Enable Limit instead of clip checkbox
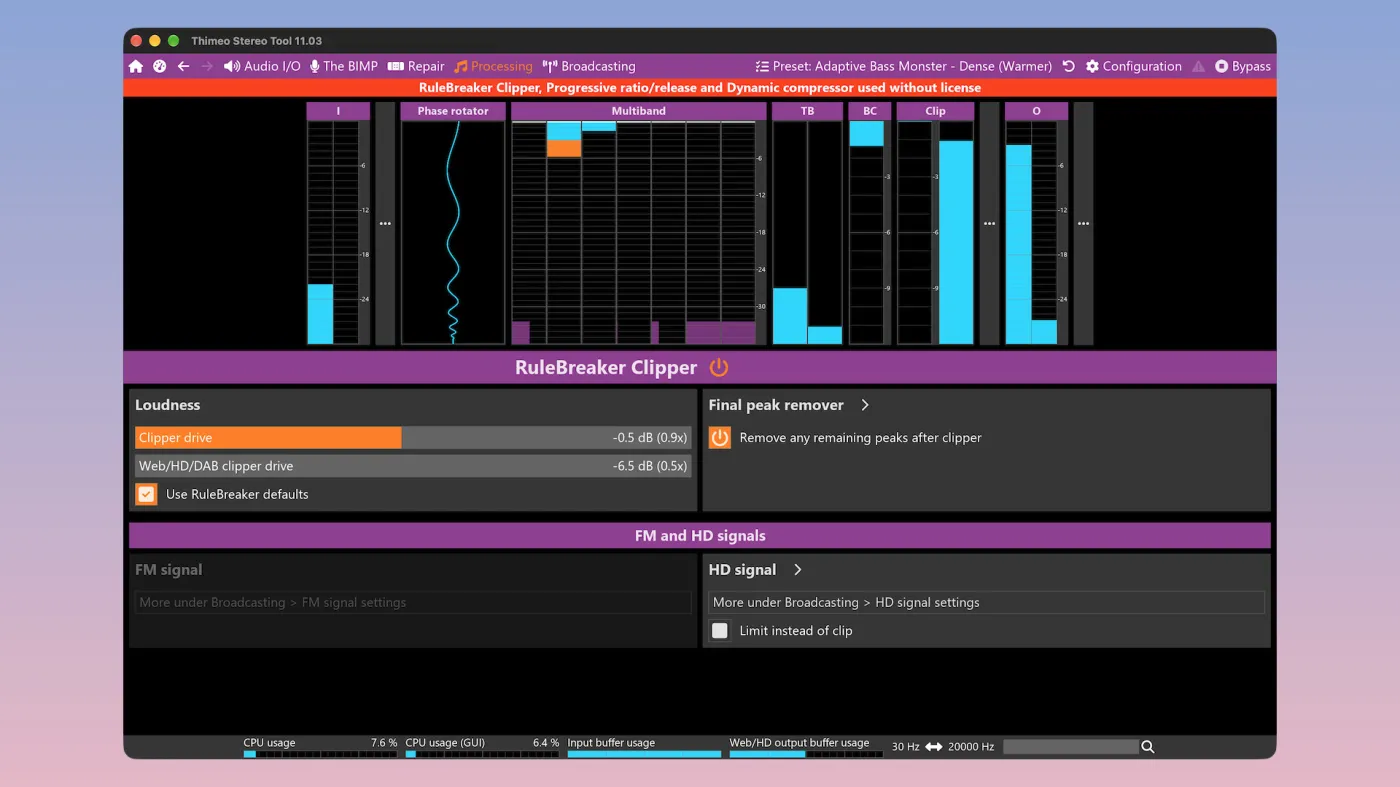This screenshot has height=787, width=1400. point(720,631)
